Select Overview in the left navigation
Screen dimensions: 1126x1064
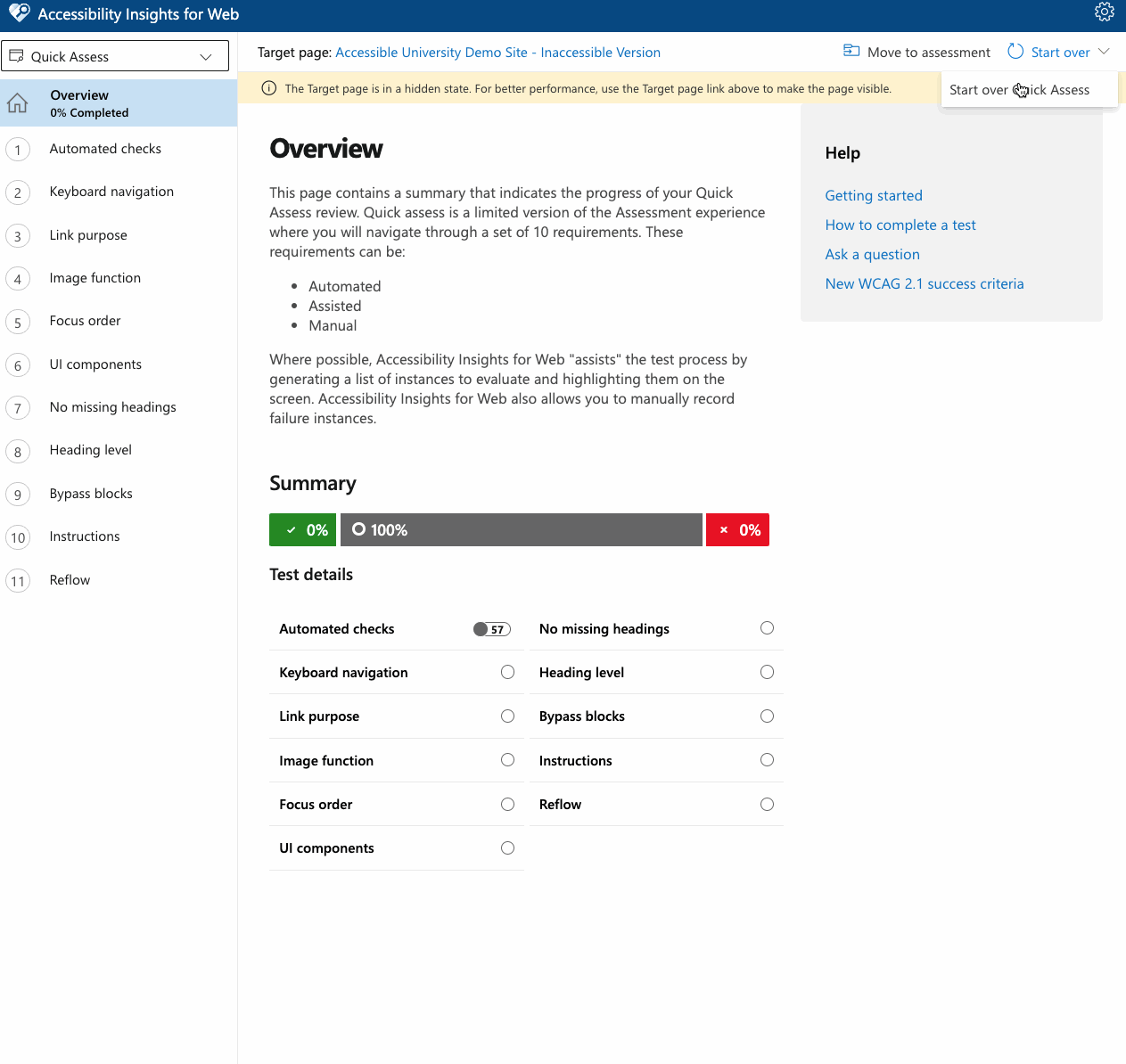pyautogui.click(x=119, y=103)
